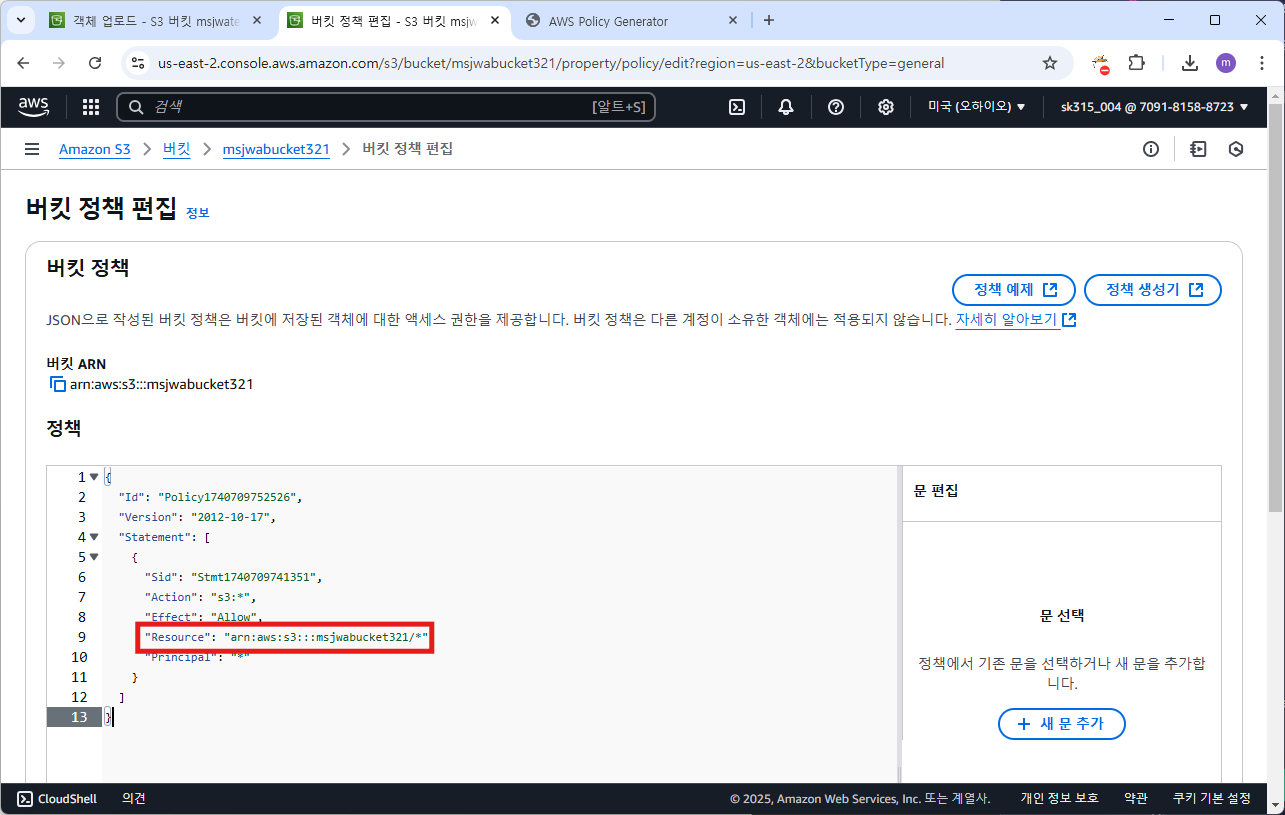Screen dimensions: 1285x815
Task: Open the Chrome three-dot menu
Action: pos(1261,63)
